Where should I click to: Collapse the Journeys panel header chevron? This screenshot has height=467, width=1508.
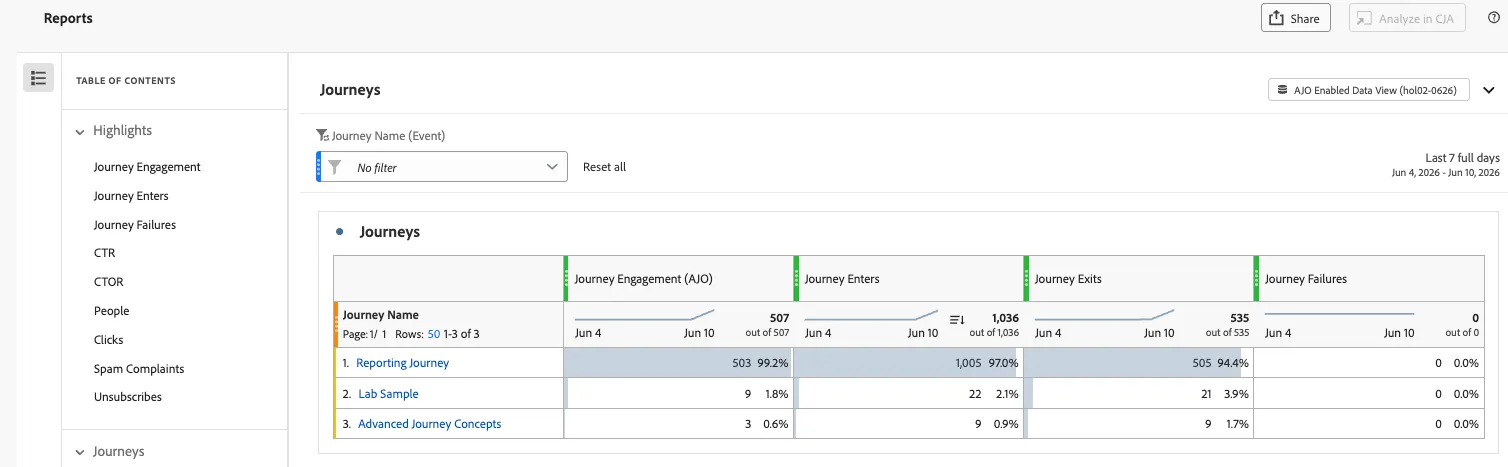coord(1489,90)
